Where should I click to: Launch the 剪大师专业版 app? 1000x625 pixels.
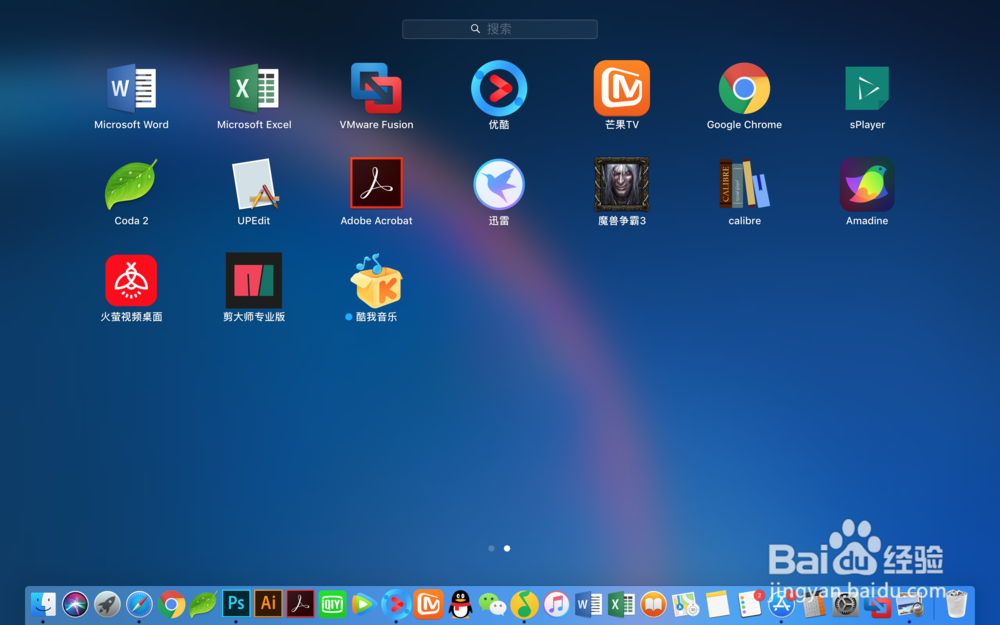coord(254,281)
